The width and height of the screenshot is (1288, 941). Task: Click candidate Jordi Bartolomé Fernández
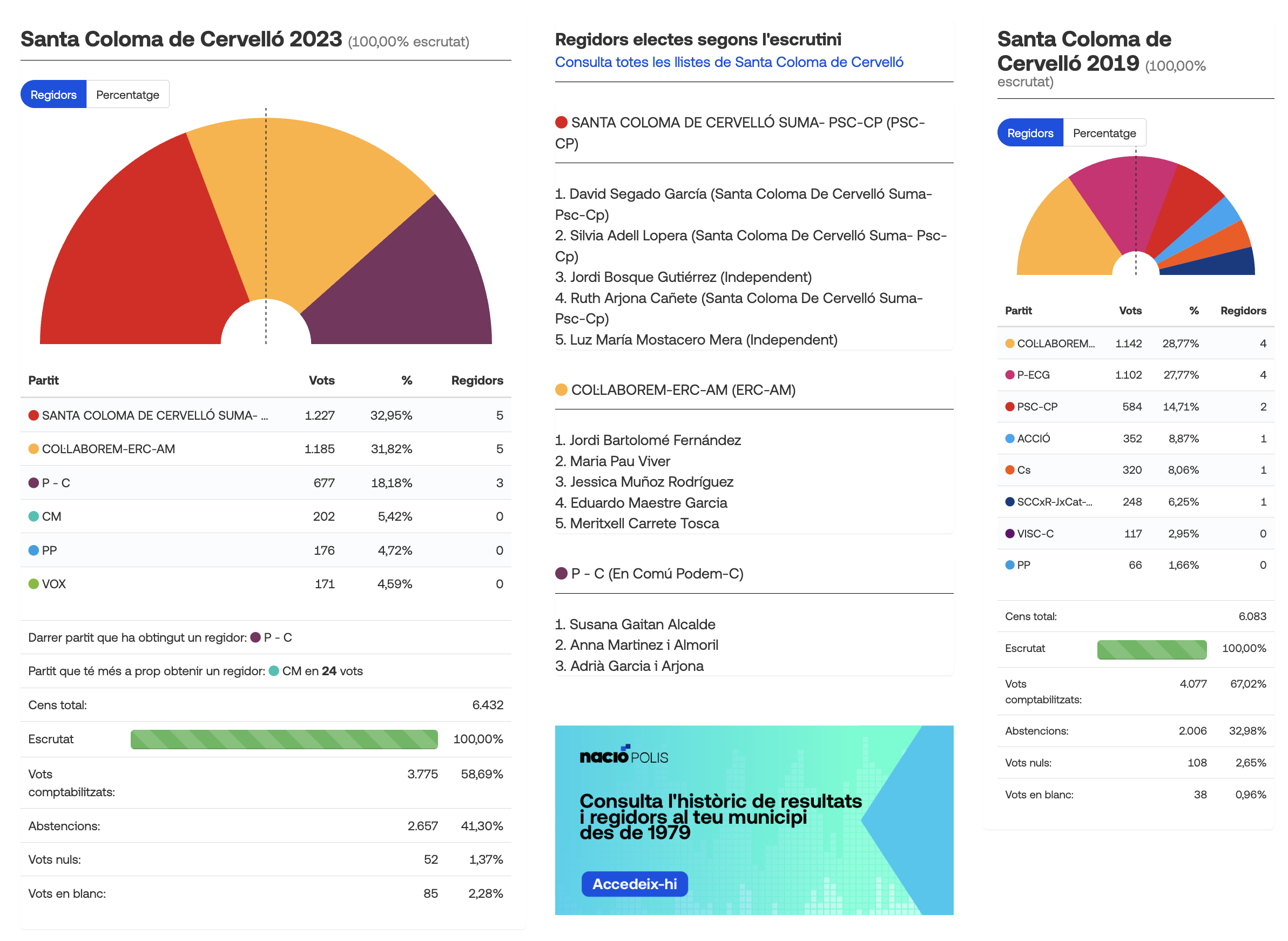[648, 440]
